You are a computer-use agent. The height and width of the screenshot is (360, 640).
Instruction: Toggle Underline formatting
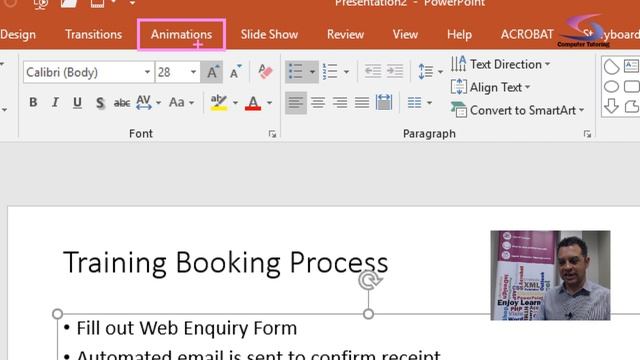point(77,102)
